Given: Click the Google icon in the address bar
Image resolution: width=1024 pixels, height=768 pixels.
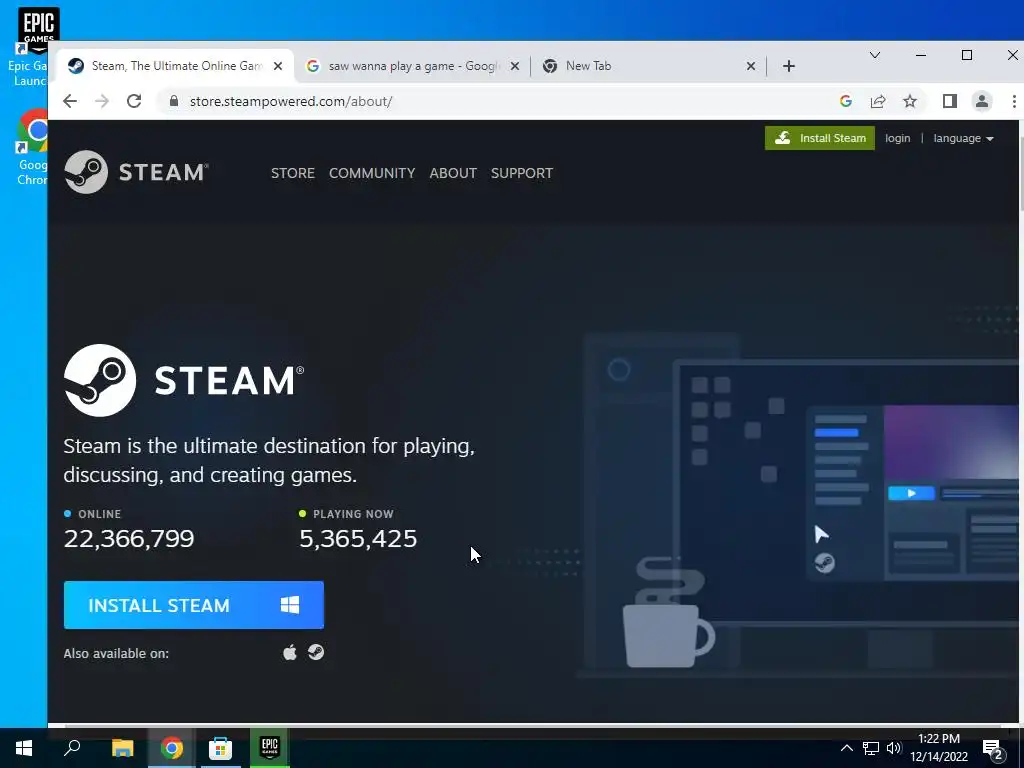Looking at the screenshot, I should pos(846,101).
